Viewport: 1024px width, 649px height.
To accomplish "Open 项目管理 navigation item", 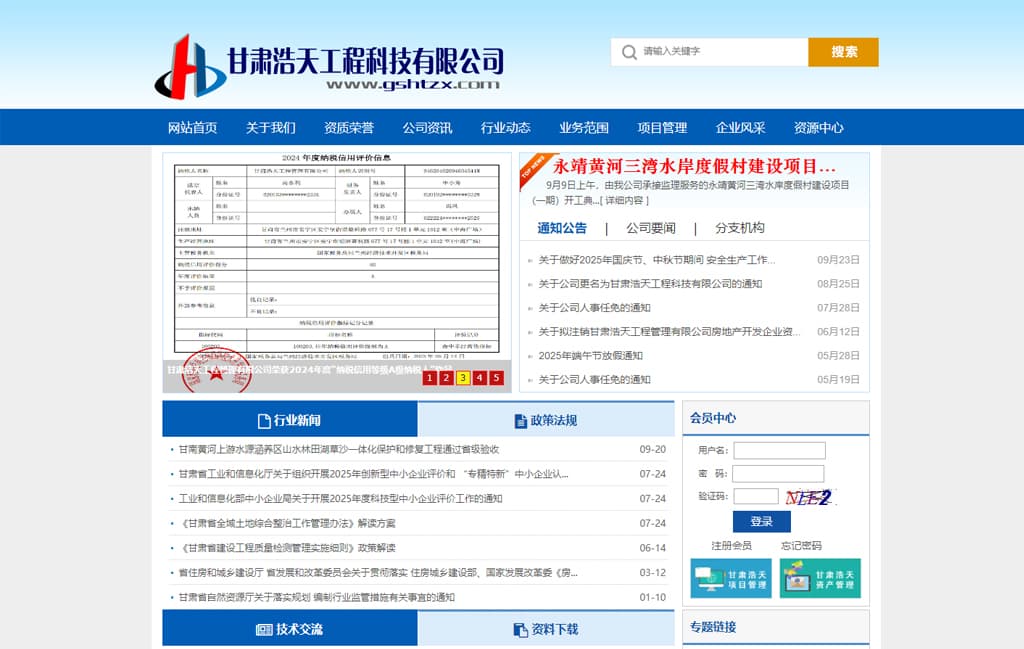I will tap(662, 127).
